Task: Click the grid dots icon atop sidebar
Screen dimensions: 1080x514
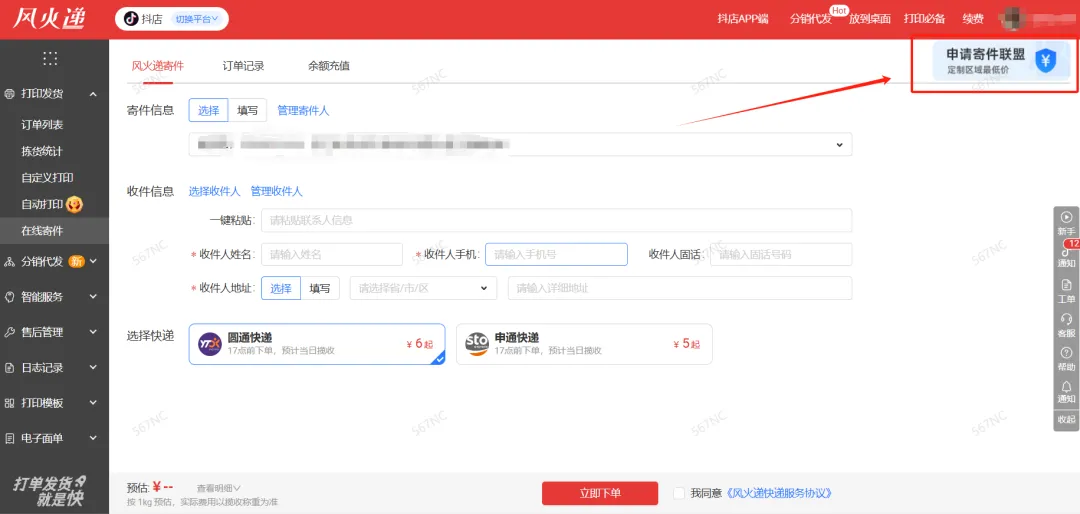Action: pos(50,58)
